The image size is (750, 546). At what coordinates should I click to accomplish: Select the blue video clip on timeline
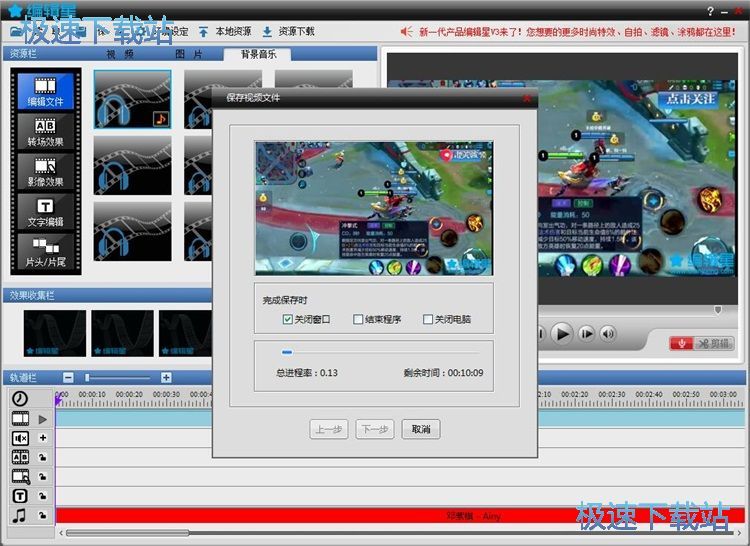(400, 418)
